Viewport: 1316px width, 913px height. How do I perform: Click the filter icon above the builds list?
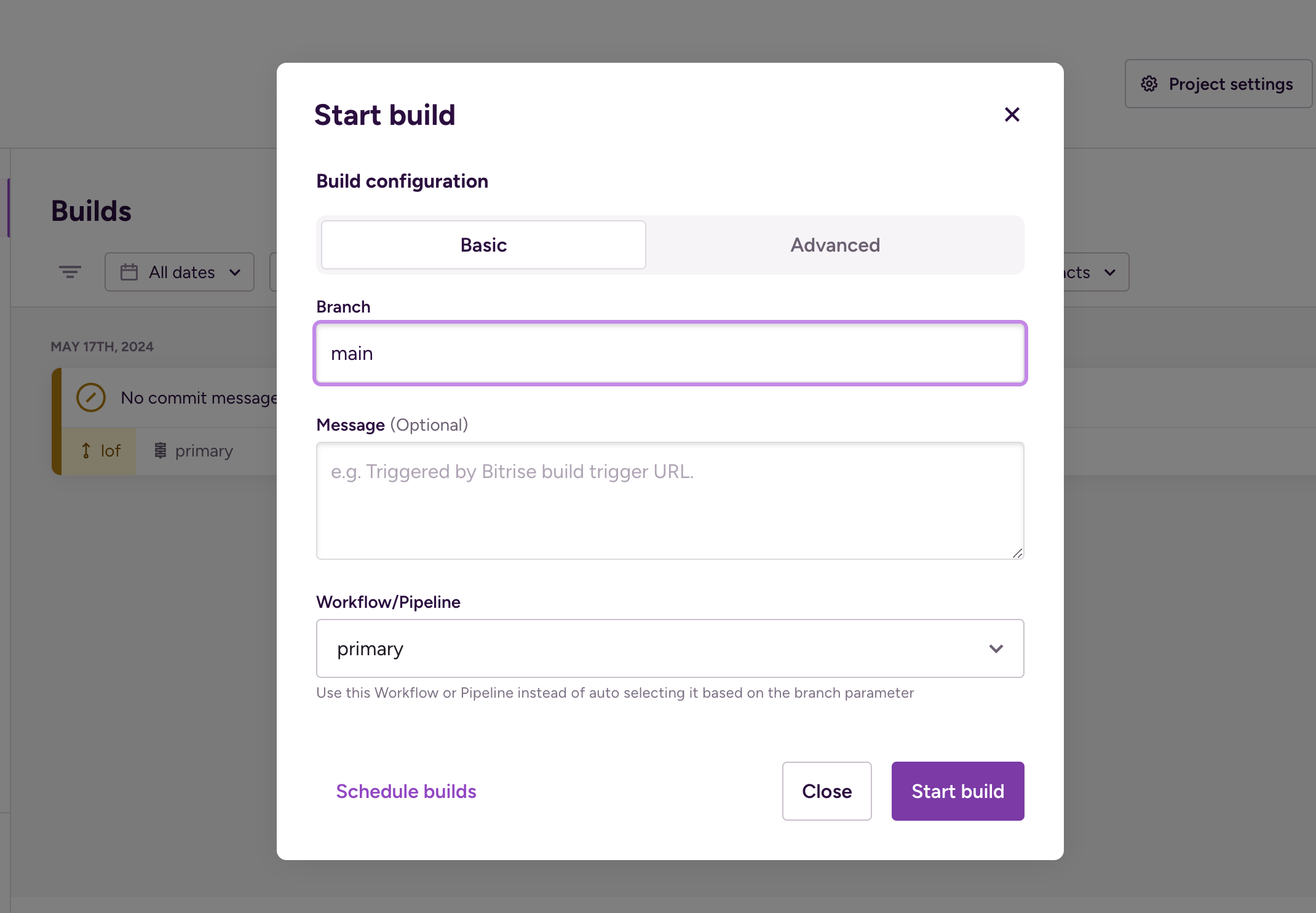click(69, 271)
